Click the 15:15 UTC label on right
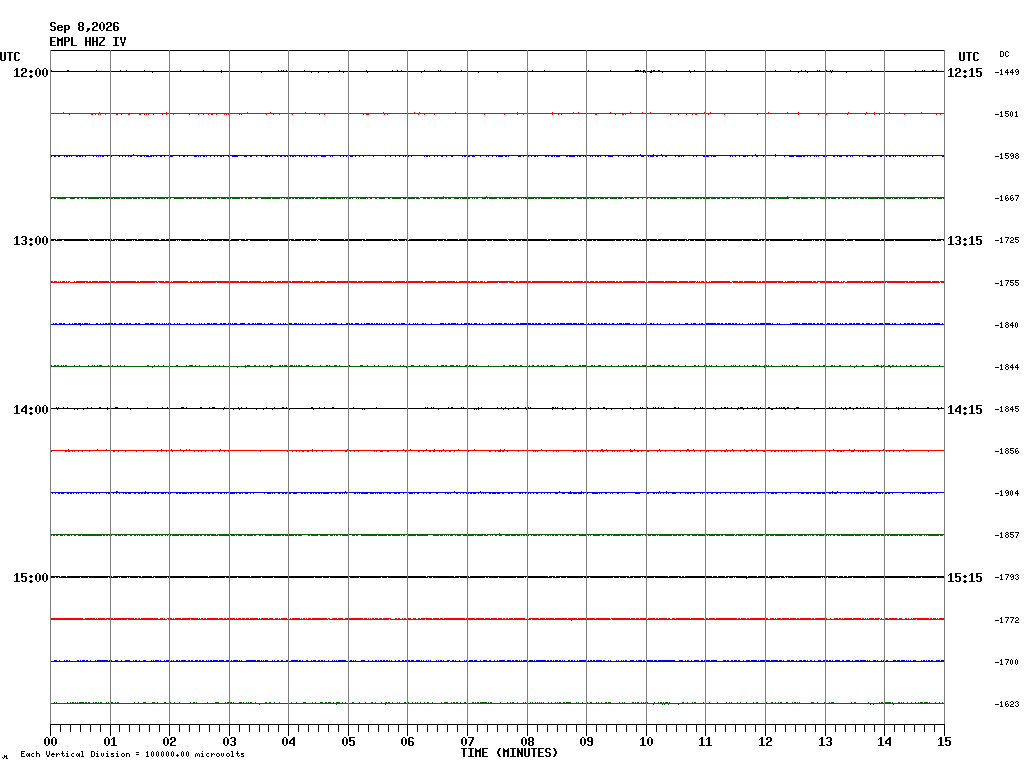This screenshot has height=768, width=1024. pos(965,578)
